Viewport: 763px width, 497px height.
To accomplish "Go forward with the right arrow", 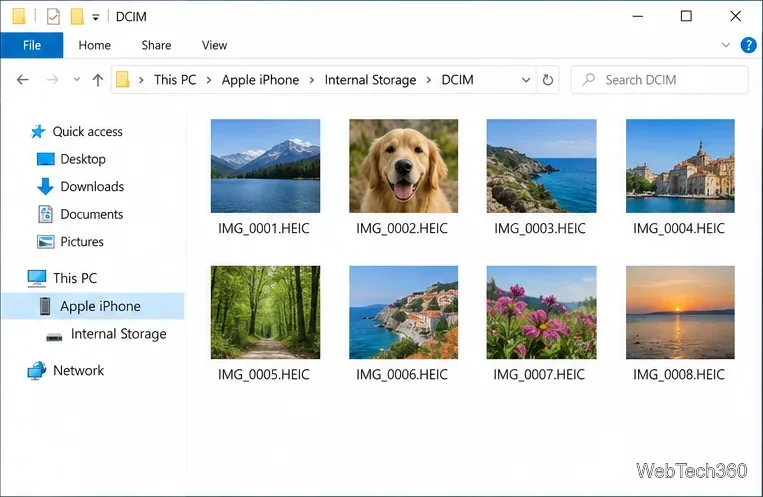I will coord(52,80).
